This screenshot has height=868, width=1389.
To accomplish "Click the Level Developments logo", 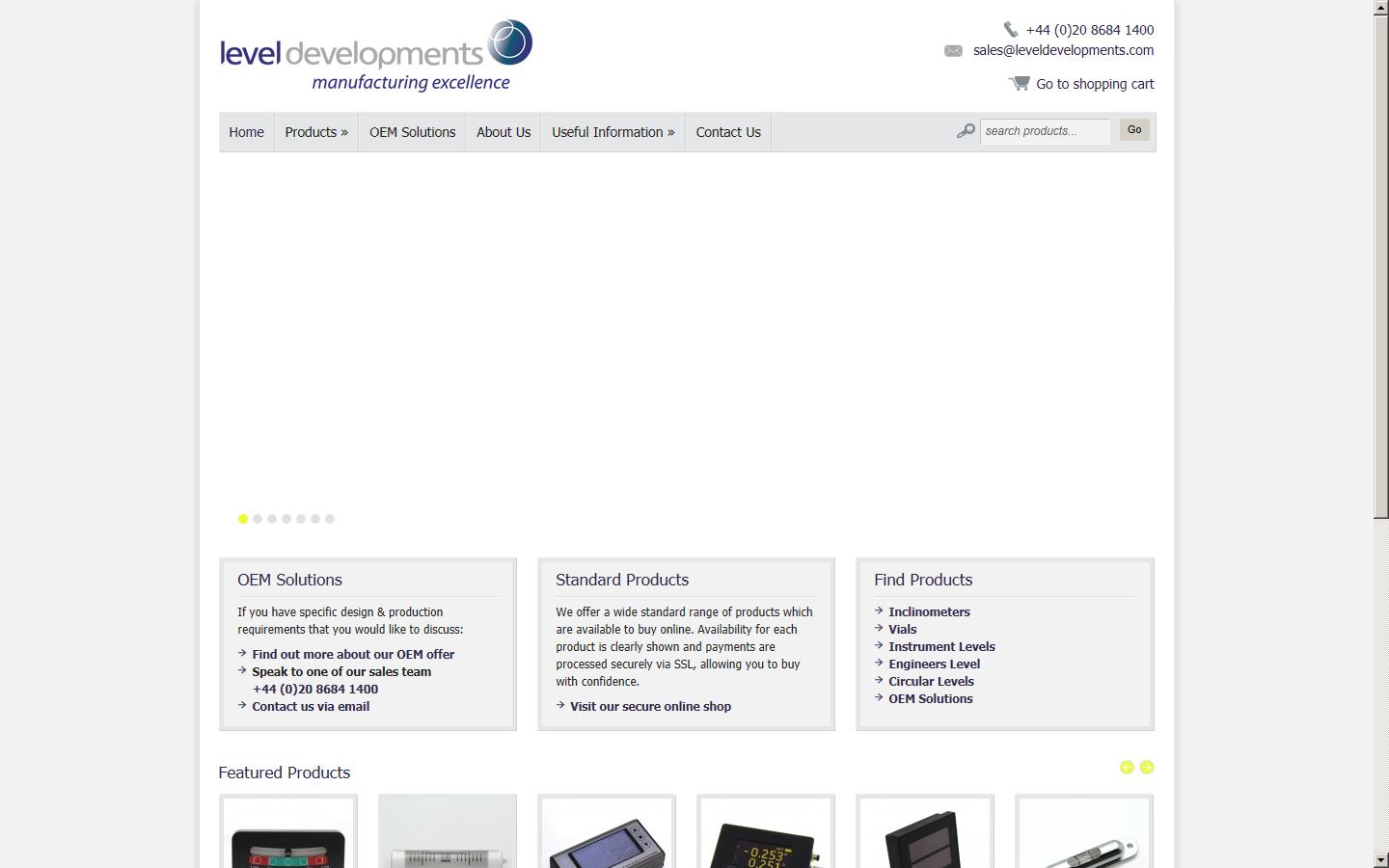I will pyautogui.click(x=374, y=53).
